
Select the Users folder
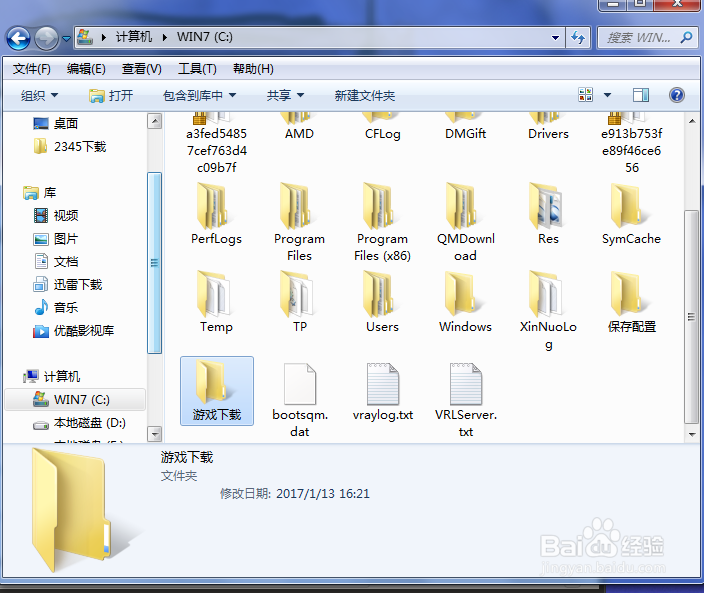pyautogui.click(x=382, y=302)
